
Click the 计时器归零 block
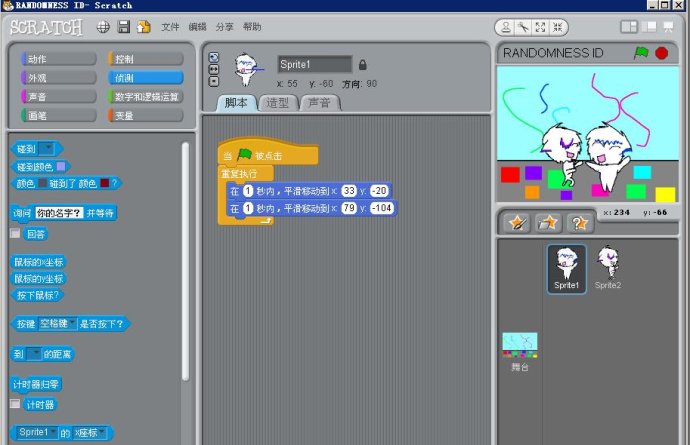tap(36, 384)
